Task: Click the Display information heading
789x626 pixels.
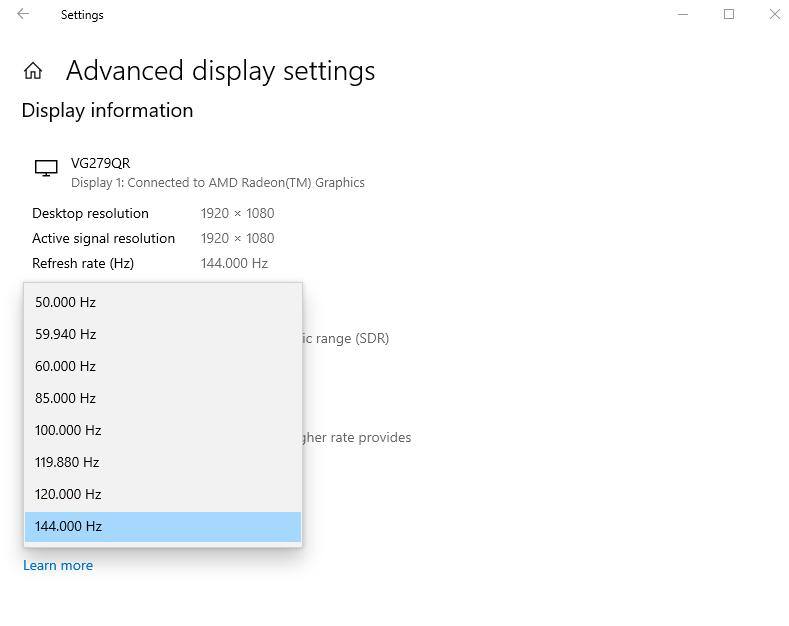Action: click(x=107, y=110)
